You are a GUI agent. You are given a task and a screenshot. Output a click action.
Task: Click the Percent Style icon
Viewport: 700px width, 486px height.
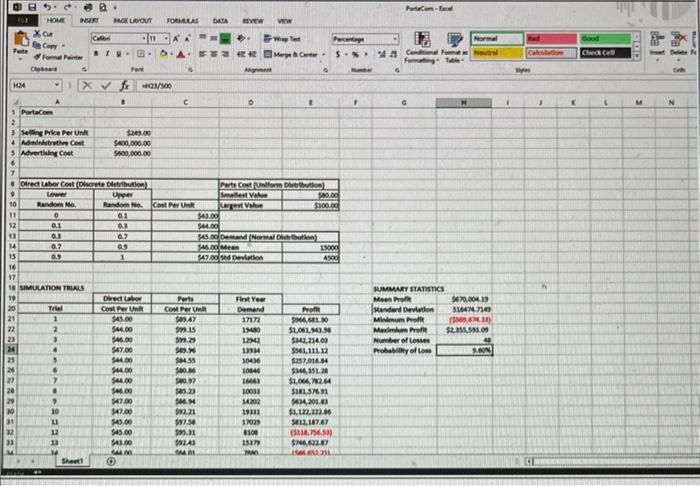[355, 54]
